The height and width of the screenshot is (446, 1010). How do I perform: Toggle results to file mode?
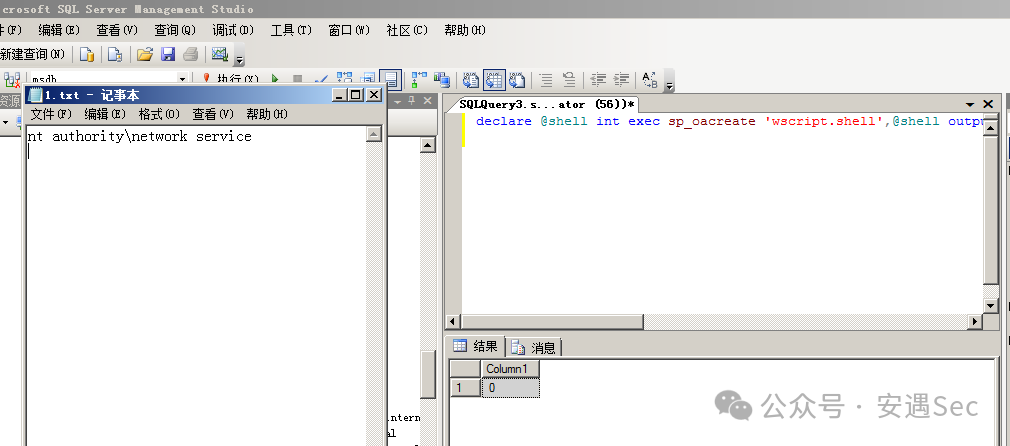pos(517,79)
